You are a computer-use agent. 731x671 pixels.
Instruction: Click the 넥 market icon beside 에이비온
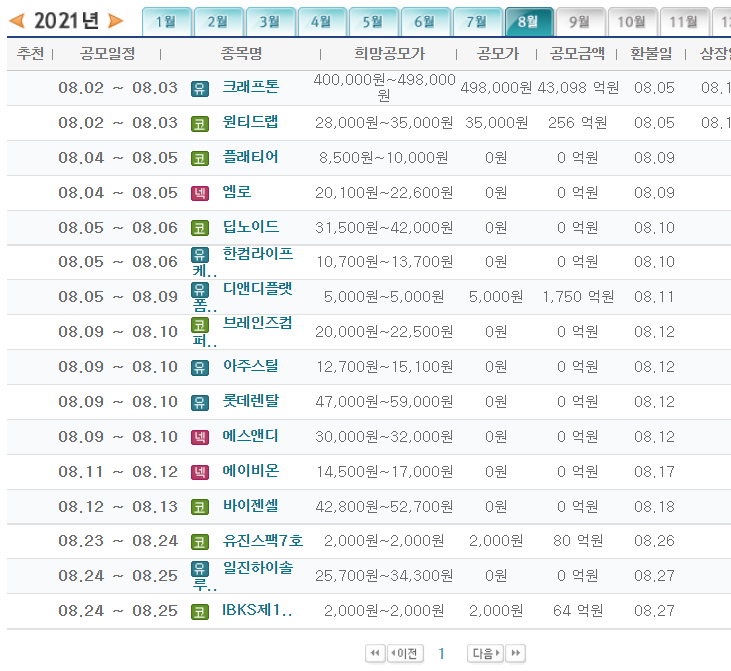coord(200,473)
